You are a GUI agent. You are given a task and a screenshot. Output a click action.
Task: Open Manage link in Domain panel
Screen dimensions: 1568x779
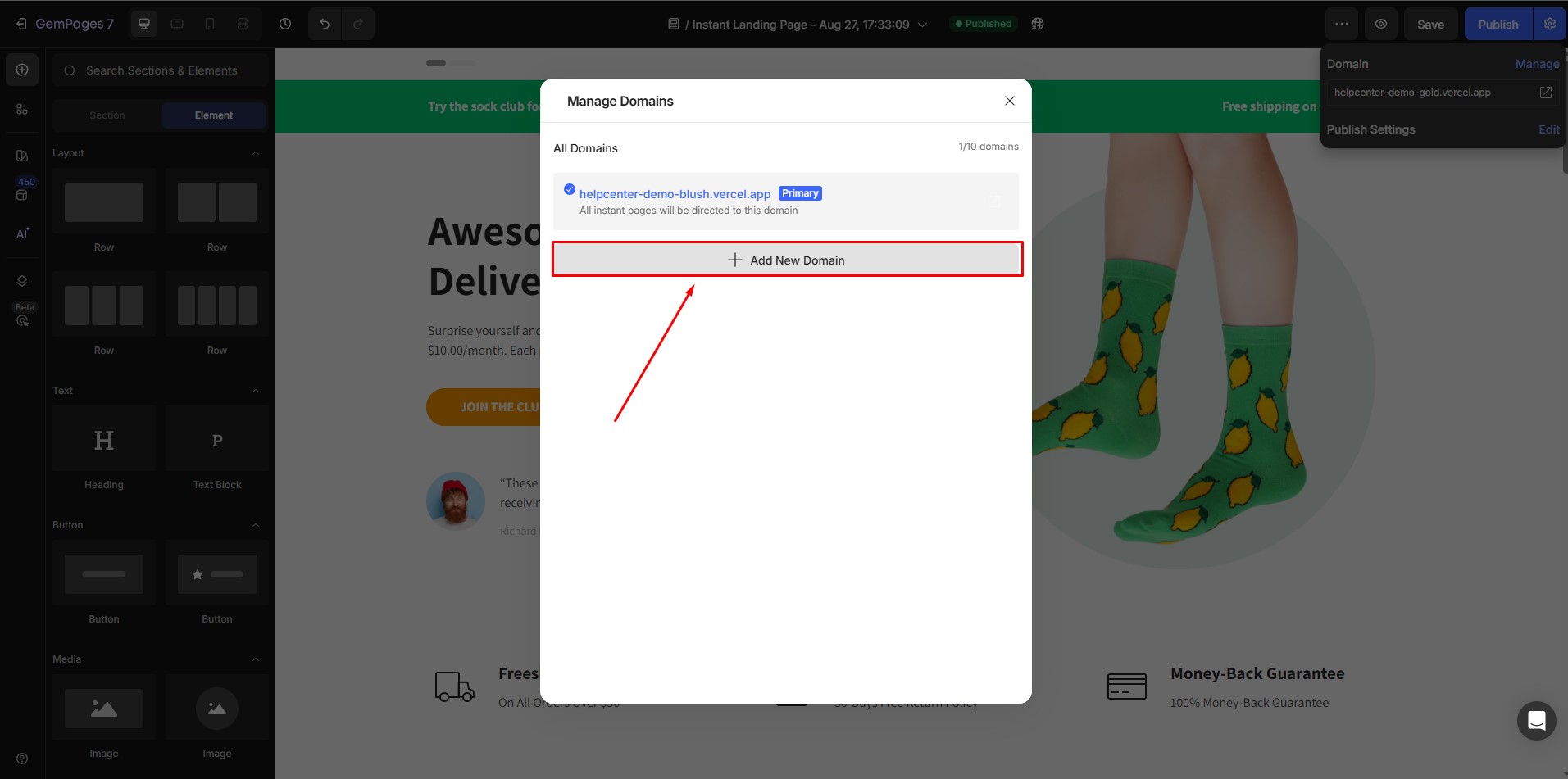[1536, 63]
